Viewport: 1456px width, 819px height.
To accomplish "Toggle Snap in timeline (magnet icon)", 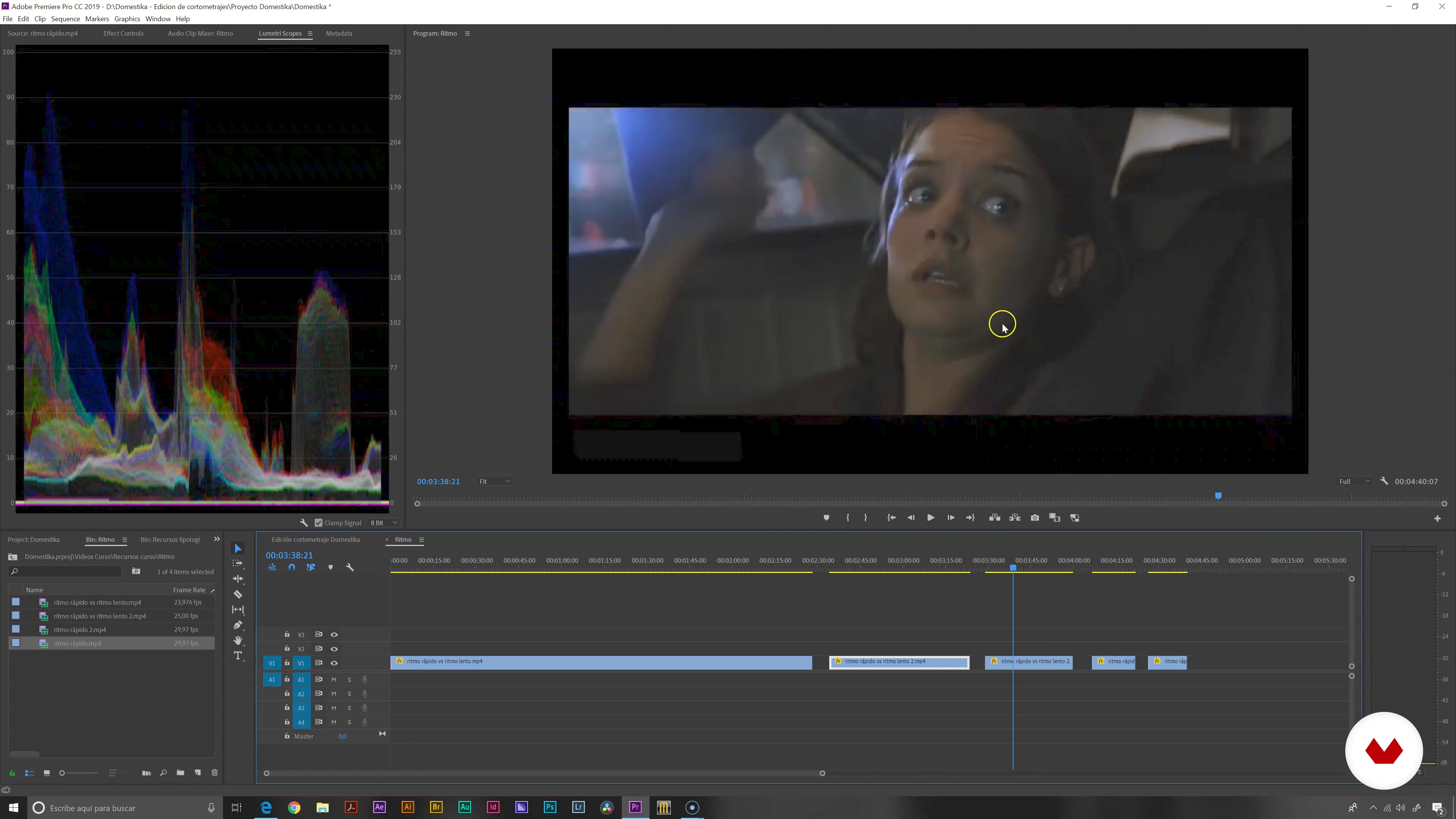I will pyautogui.click(x=292, y=568).
